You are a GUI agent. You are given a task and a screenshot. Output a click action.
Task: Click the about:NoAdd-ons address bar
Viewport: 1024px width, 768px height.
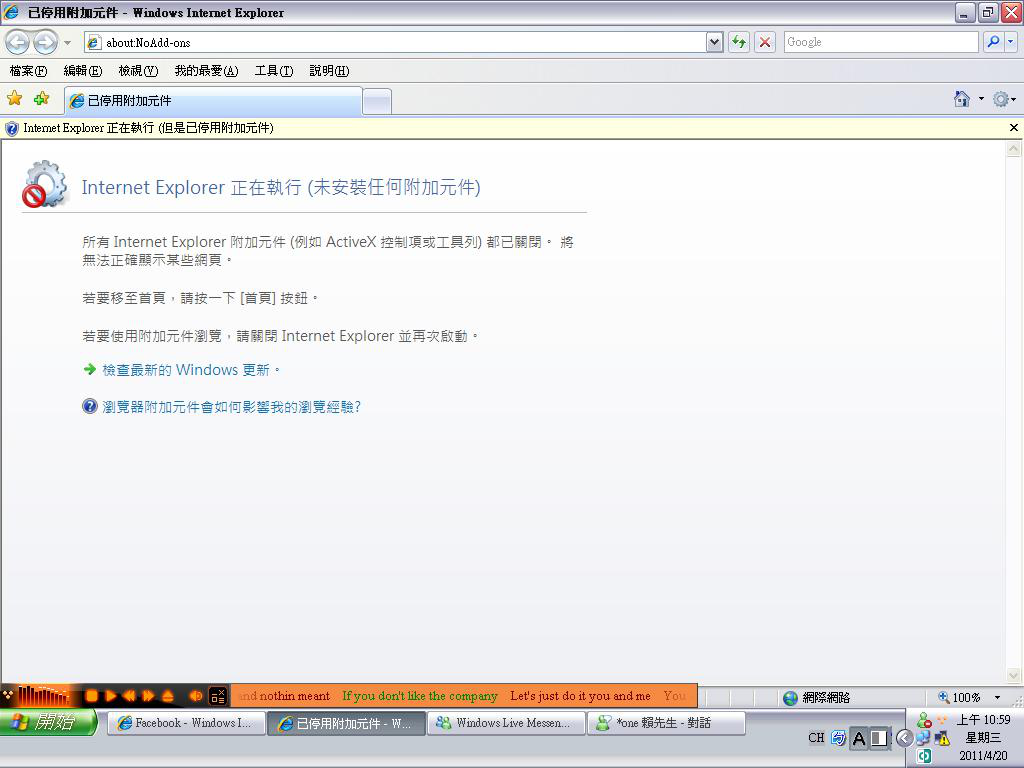(396, 42)
